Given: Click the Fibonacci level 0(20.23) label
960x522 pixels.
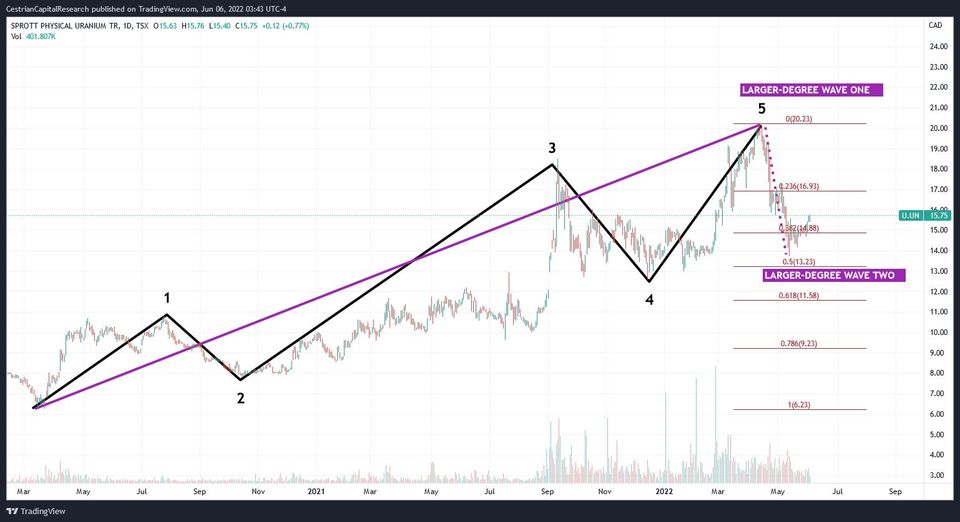Looking at the screenshot, I should point(798,119).
